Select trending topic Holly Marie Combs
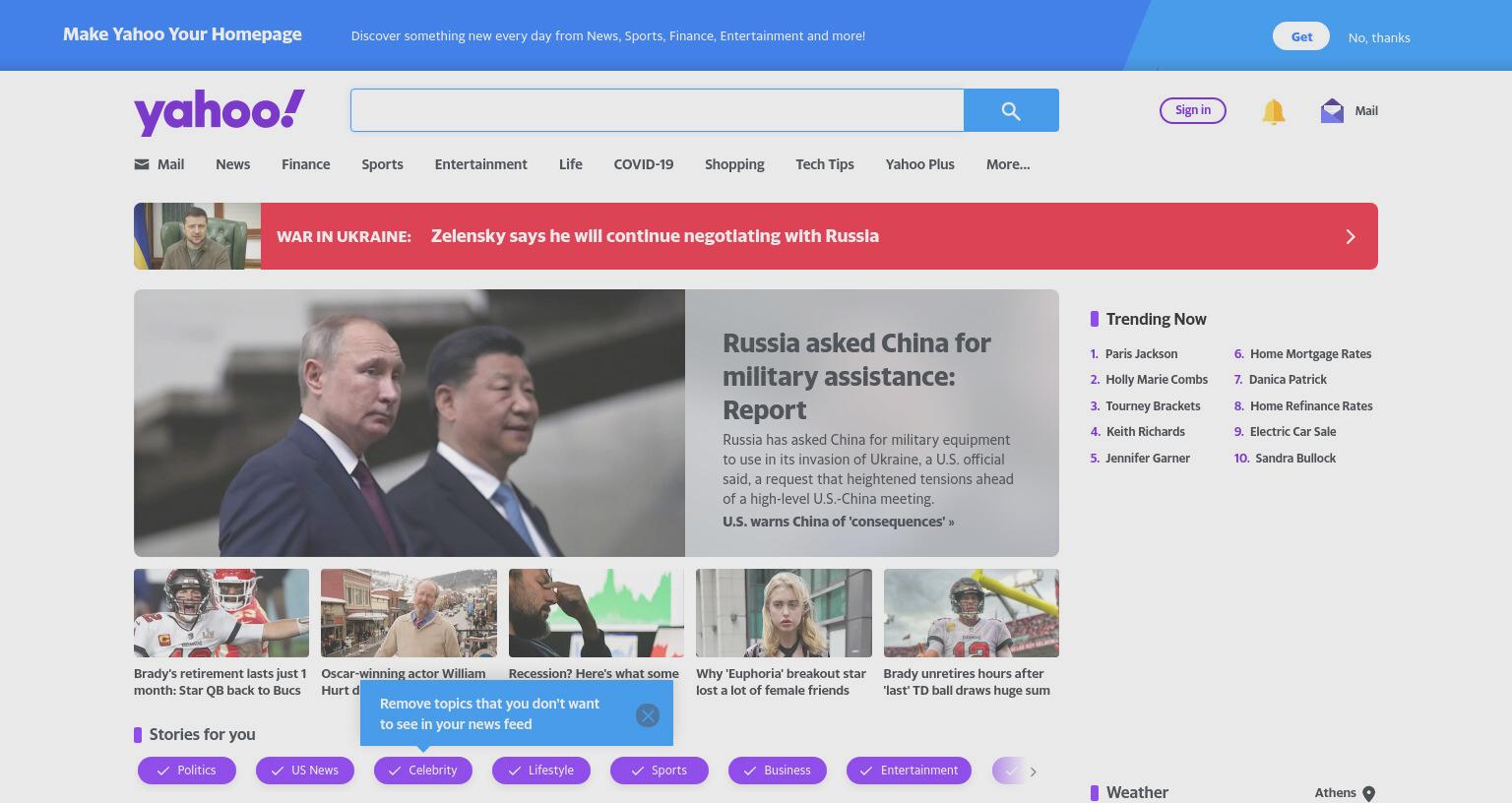Viewport: 1512px width, 803px height. coord(1157,380)
